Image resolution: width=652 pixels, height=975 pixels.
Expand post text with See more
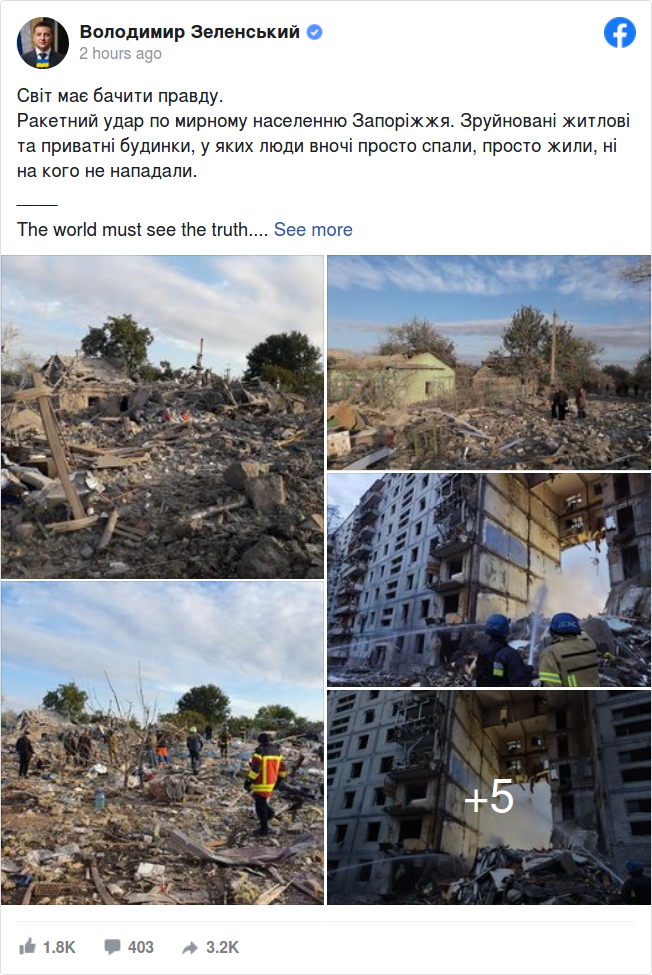[x=313, y=229]
